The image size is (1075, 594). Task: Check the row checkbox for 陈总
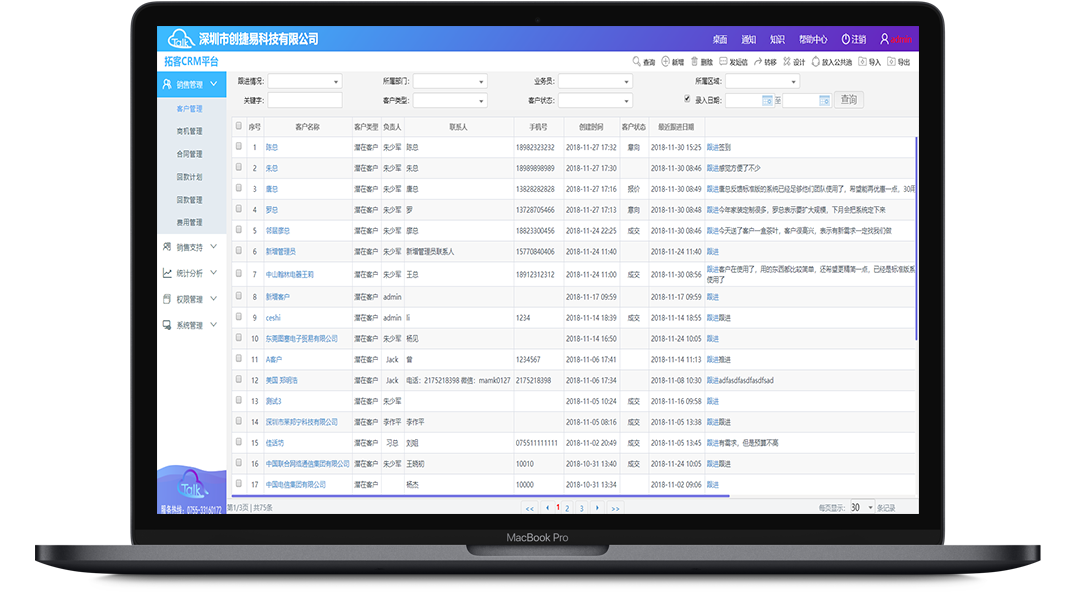click(238, 146)
